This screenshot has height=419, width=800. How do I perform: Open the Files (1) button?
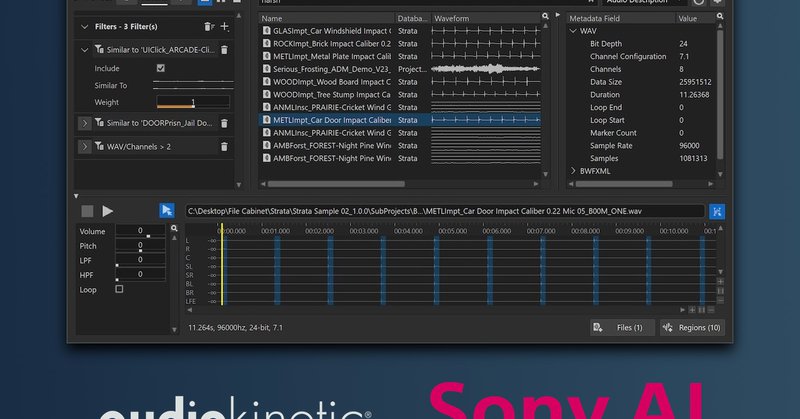622,328
